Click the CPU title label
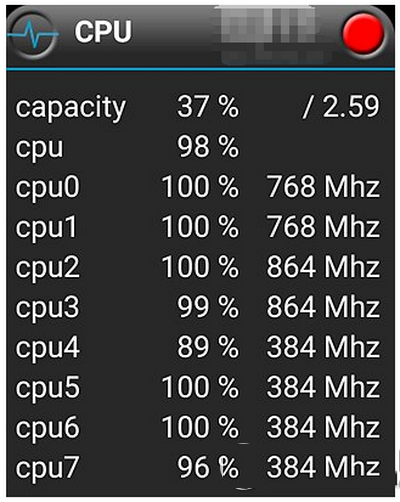The image size is (400, 502). coord(103,32)
